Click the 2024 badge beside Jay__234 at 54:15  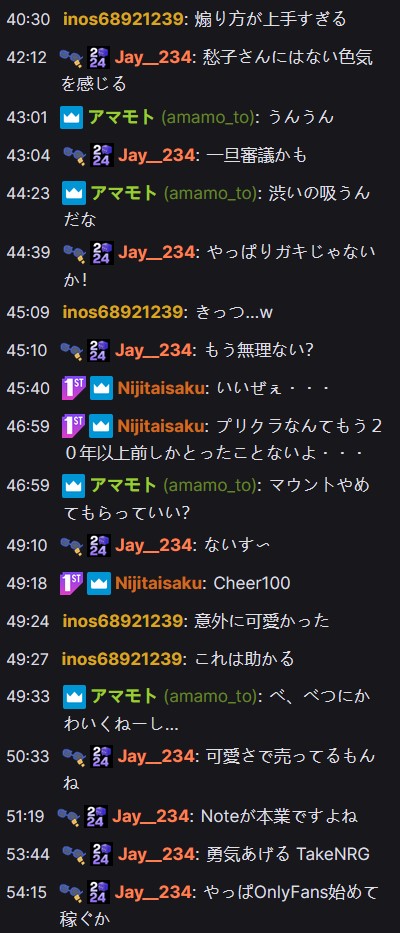98,892
